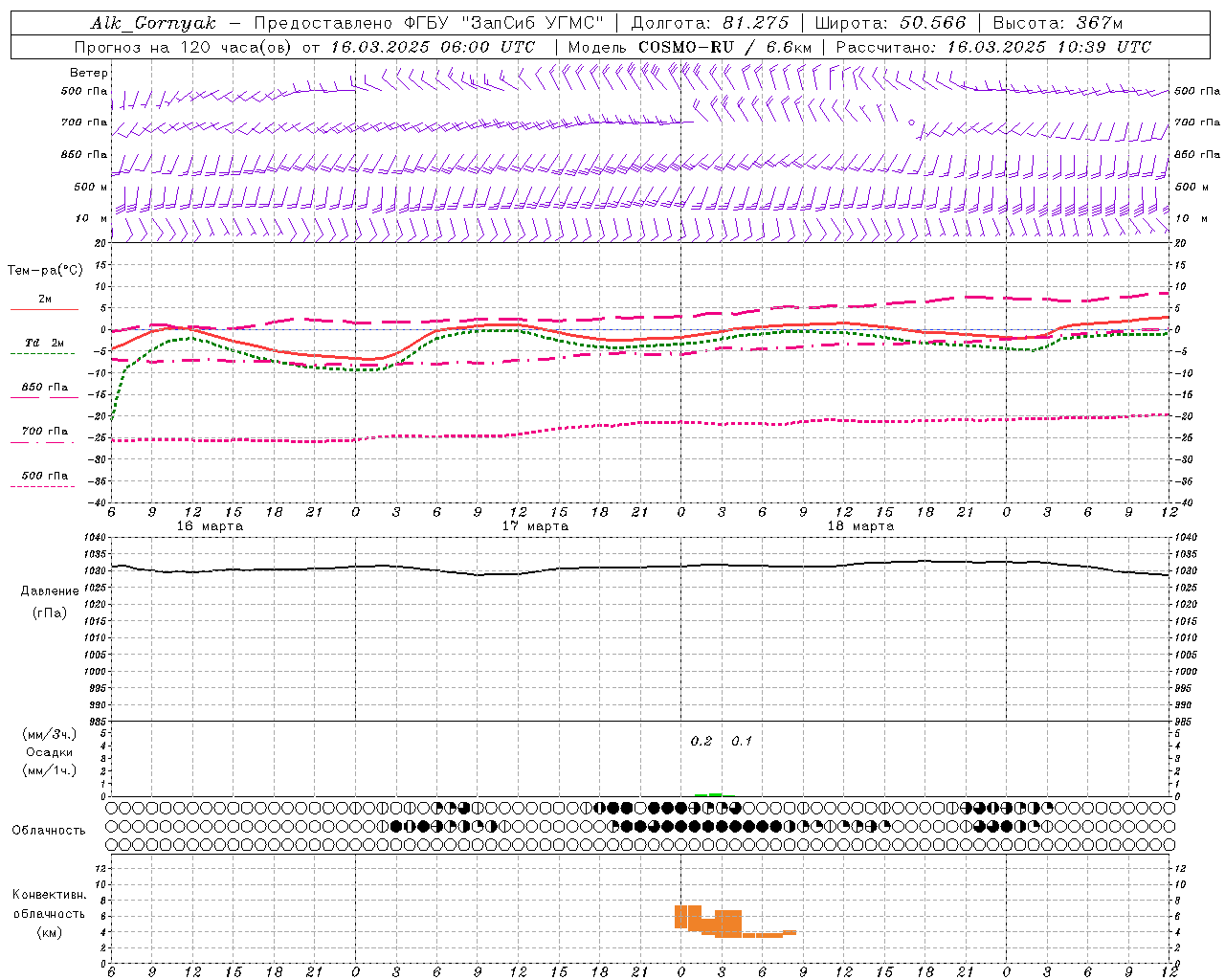Select the elevation value 367м
This screenshot has height=980, width=1225.
pos(1099,23)
